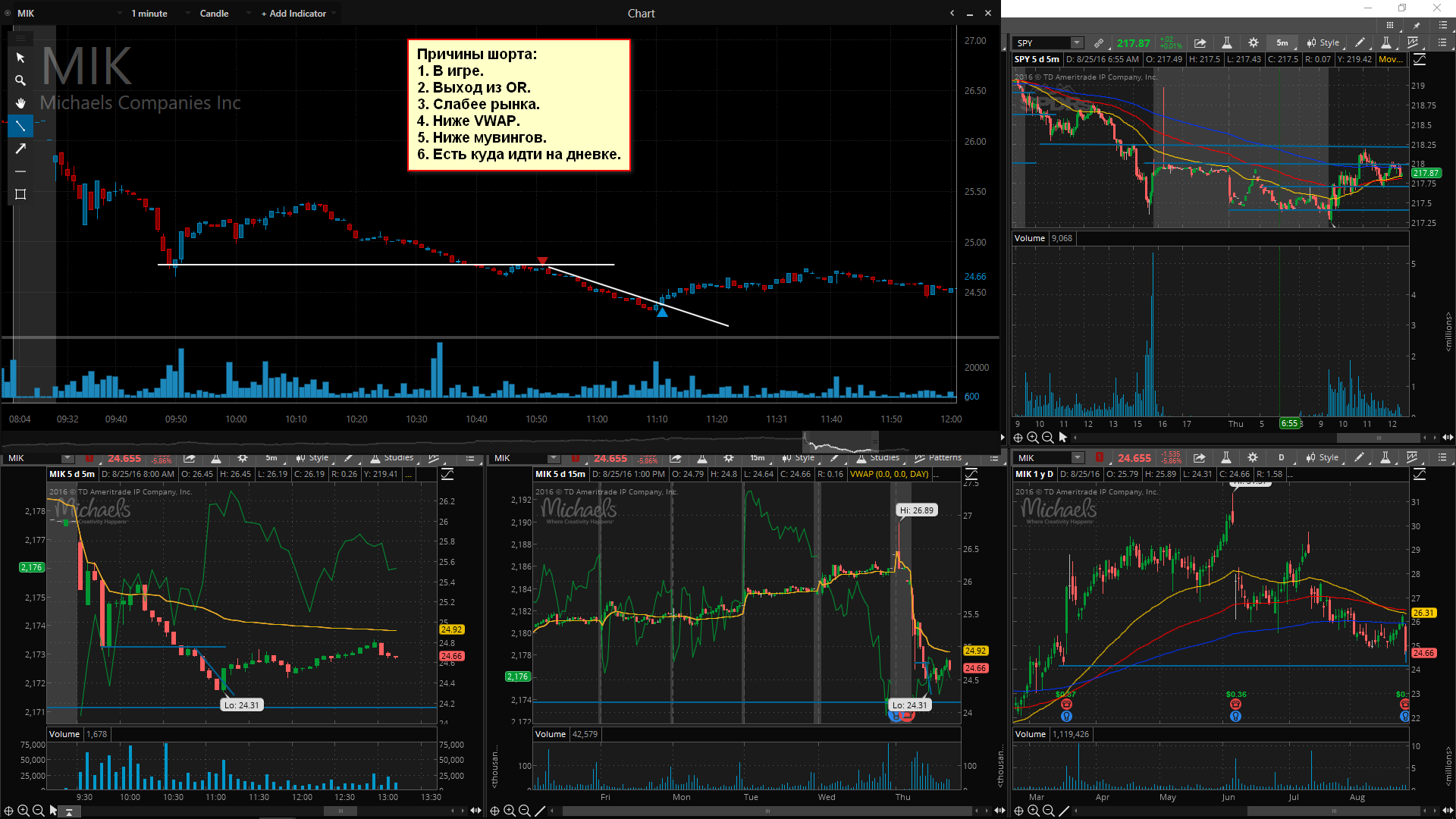Click SPY chart share icon

pos(1200,43)
